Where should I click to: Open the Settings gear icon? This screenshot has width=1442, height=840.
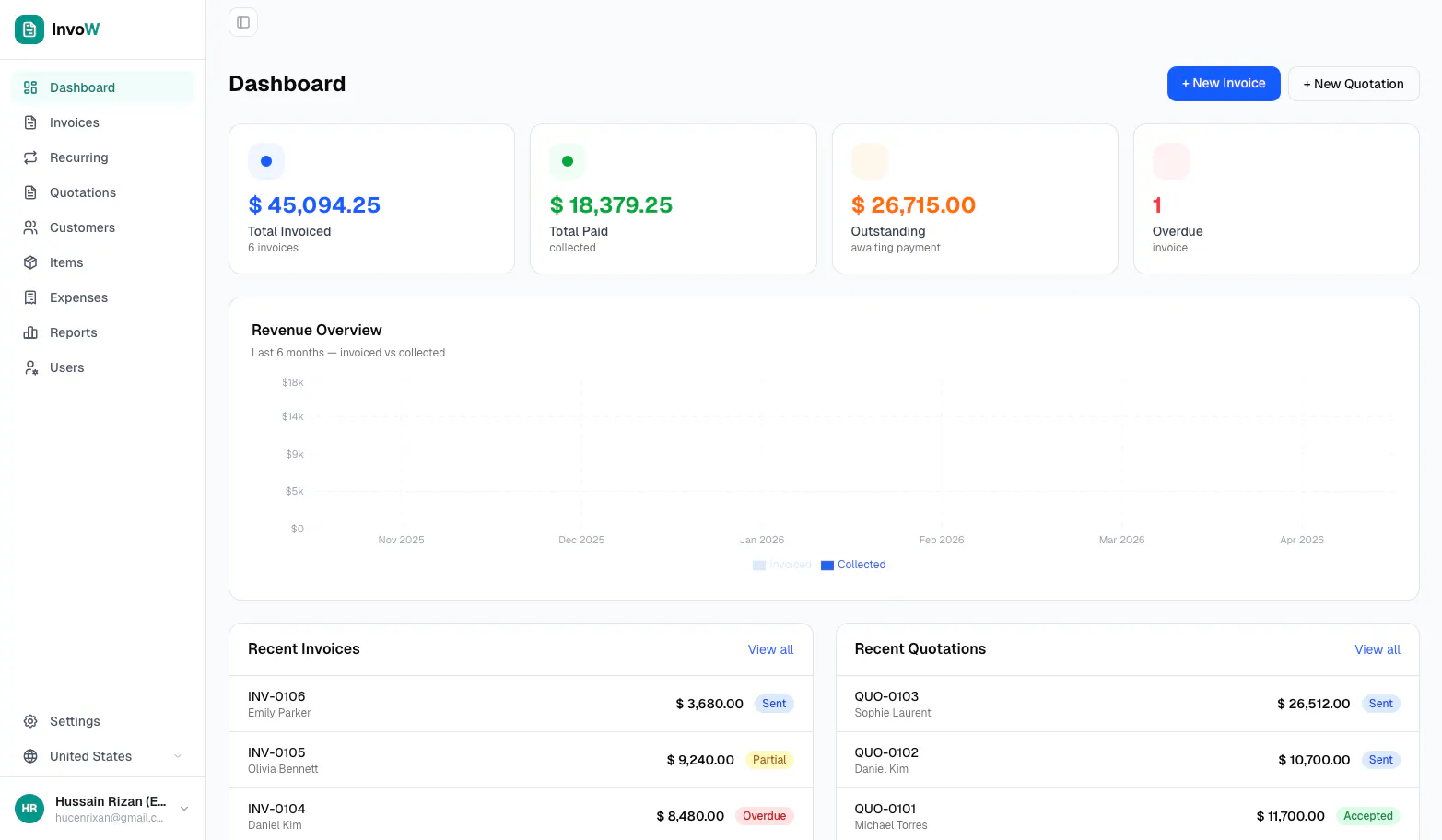tap(30, 721)
